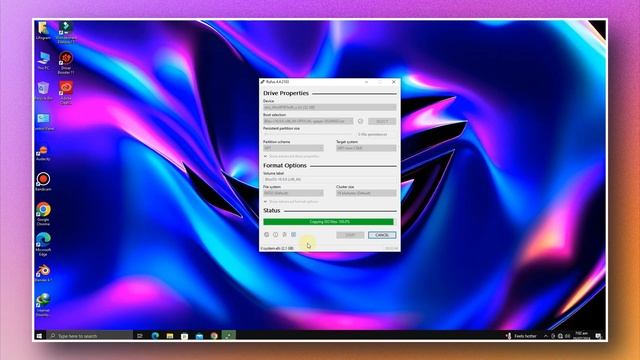This screenshot has width=640, height=360.
Task: Launch the Blender 3.1 desktop shortcut
Action: click(x=43, y=273)
